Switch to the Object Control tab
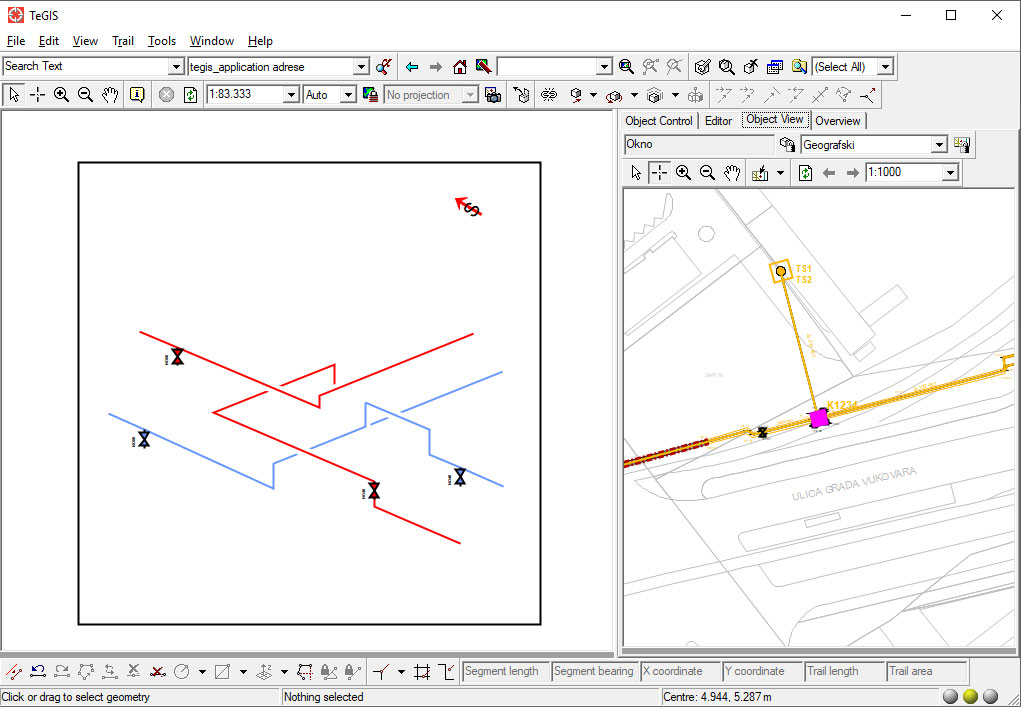The image size is (1021, 707). coord(658,121)
